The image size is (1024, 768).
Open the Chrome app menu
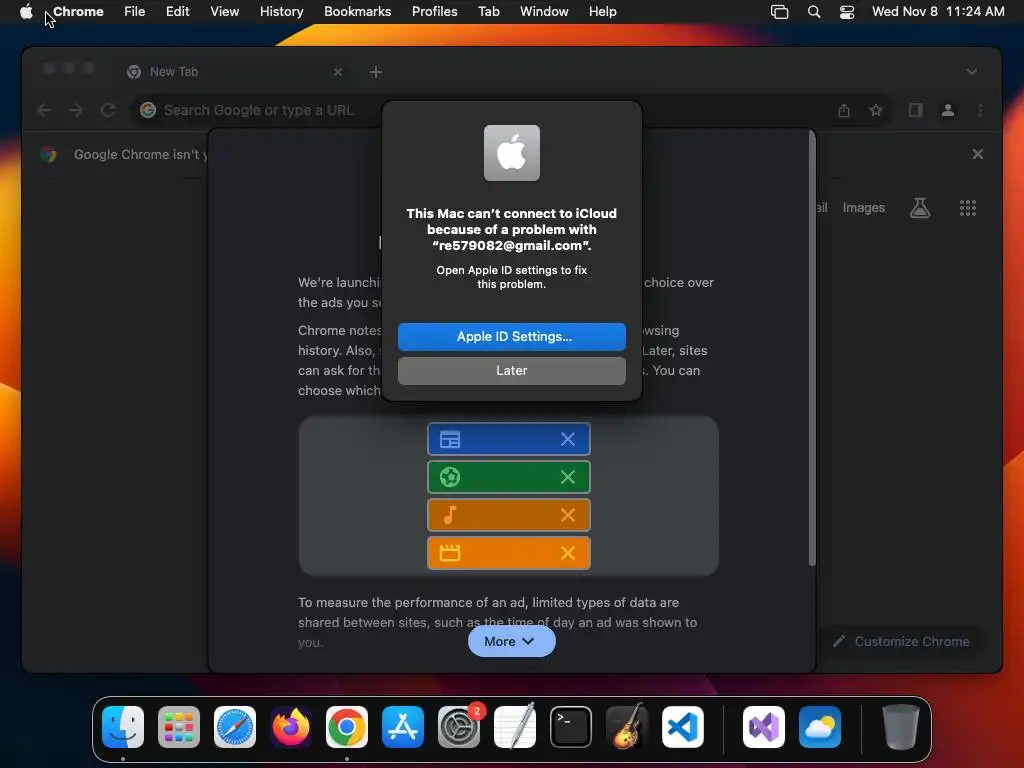pyautogui.click(x=78, y=11)
